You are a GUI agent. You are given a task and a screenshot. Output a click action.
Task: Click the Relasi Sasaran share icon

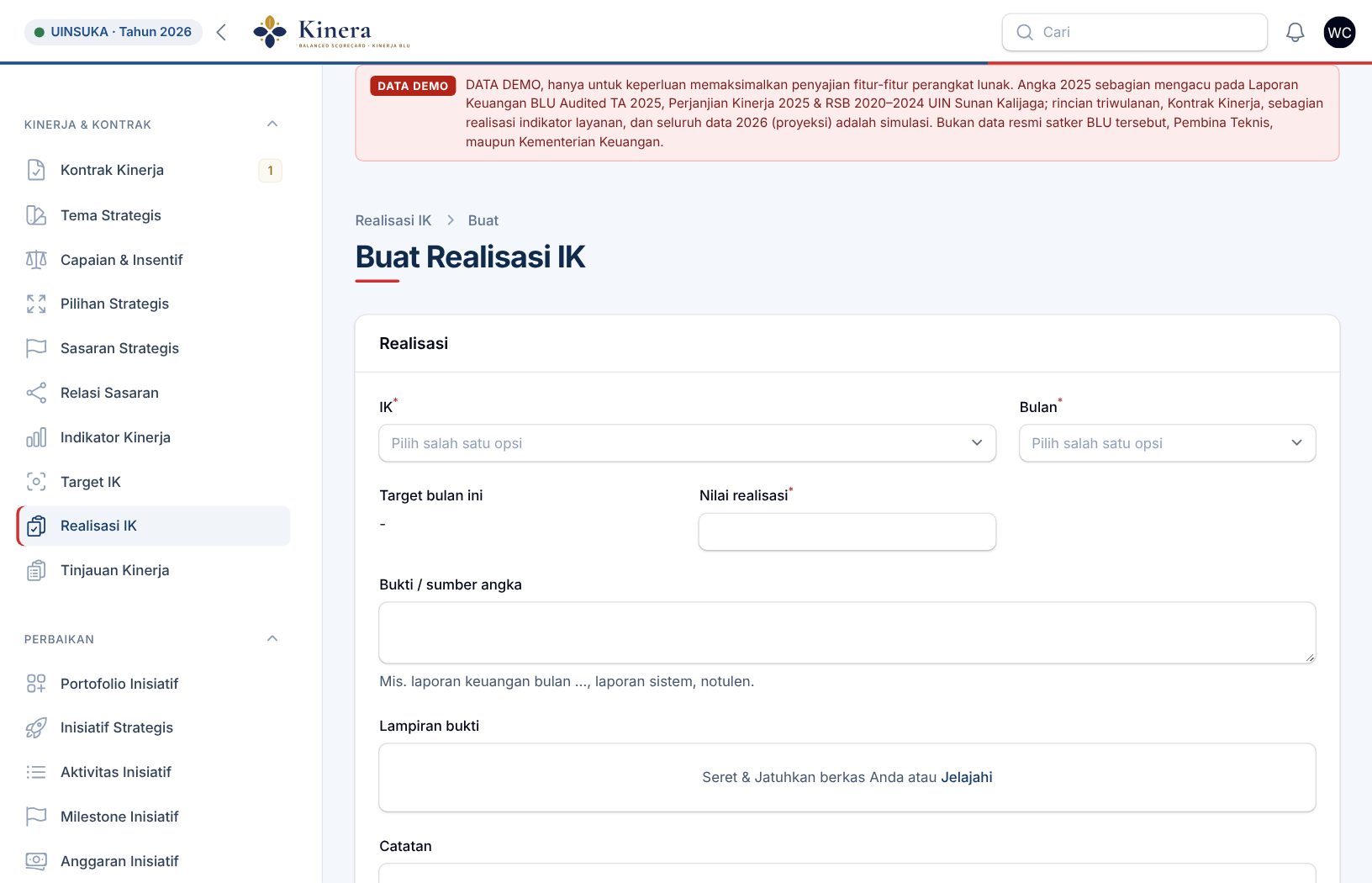click(36, 393)
